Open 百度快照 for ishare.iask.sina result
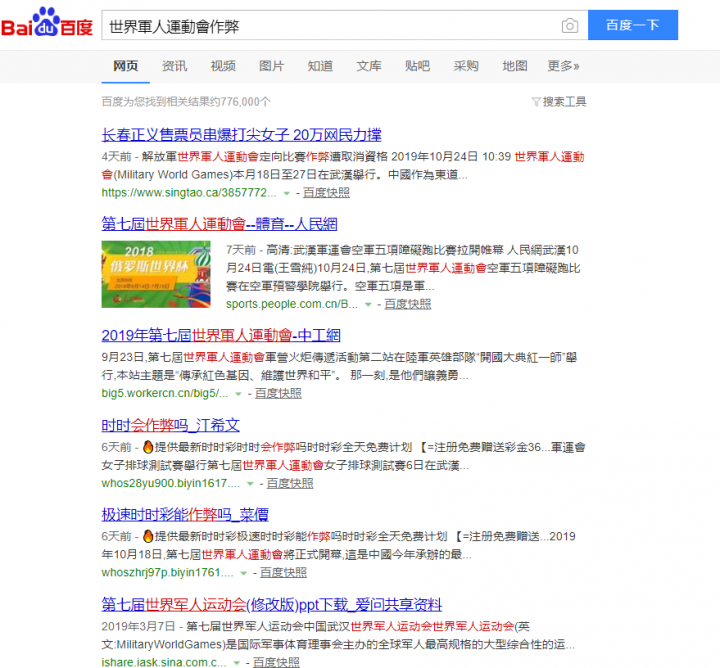The image size is (720, 668). pos(276,662)
